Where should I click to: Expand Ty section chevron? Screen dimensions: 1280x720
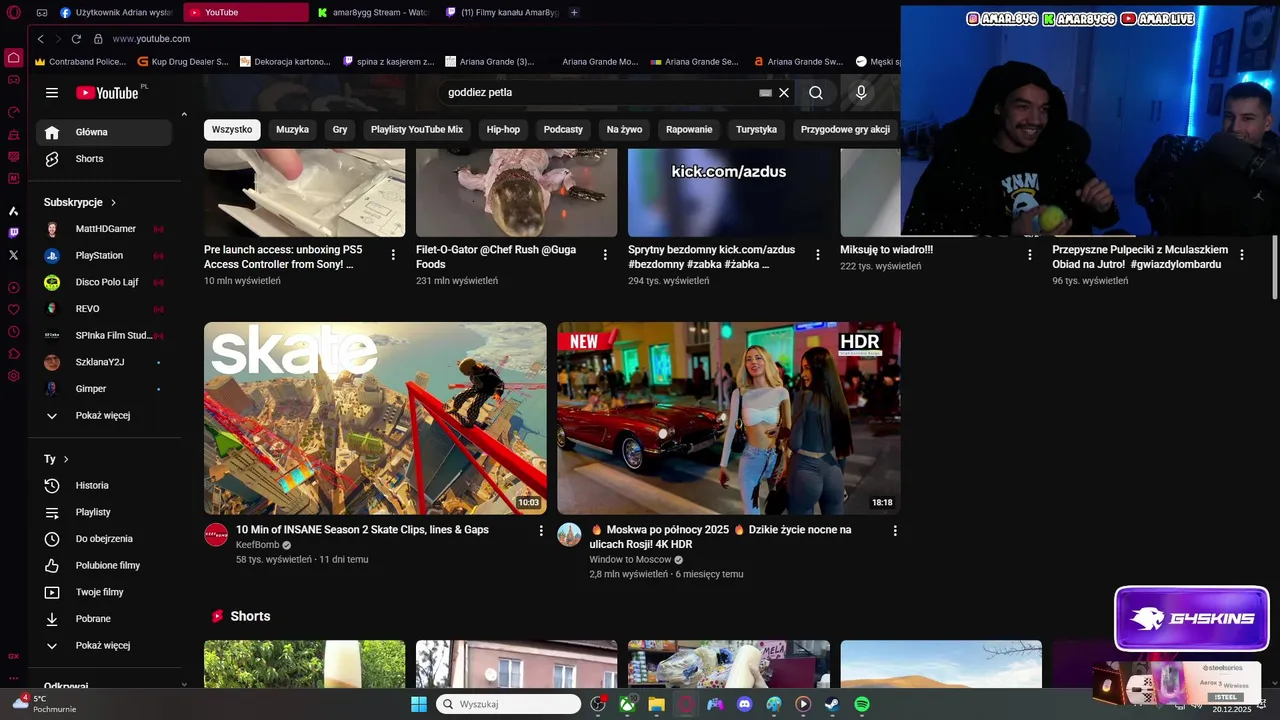click(66, 459)
